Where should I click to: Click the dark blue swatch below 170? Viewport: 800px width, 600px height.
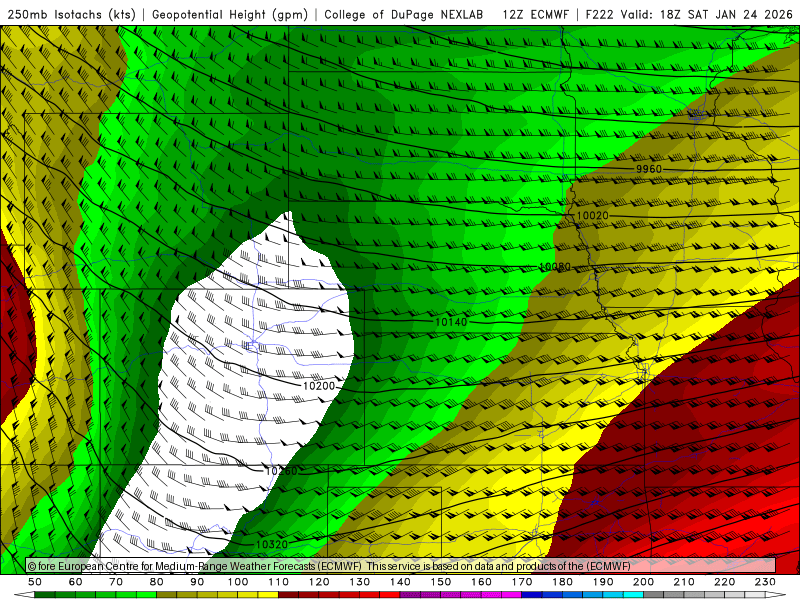click(532, 595)
